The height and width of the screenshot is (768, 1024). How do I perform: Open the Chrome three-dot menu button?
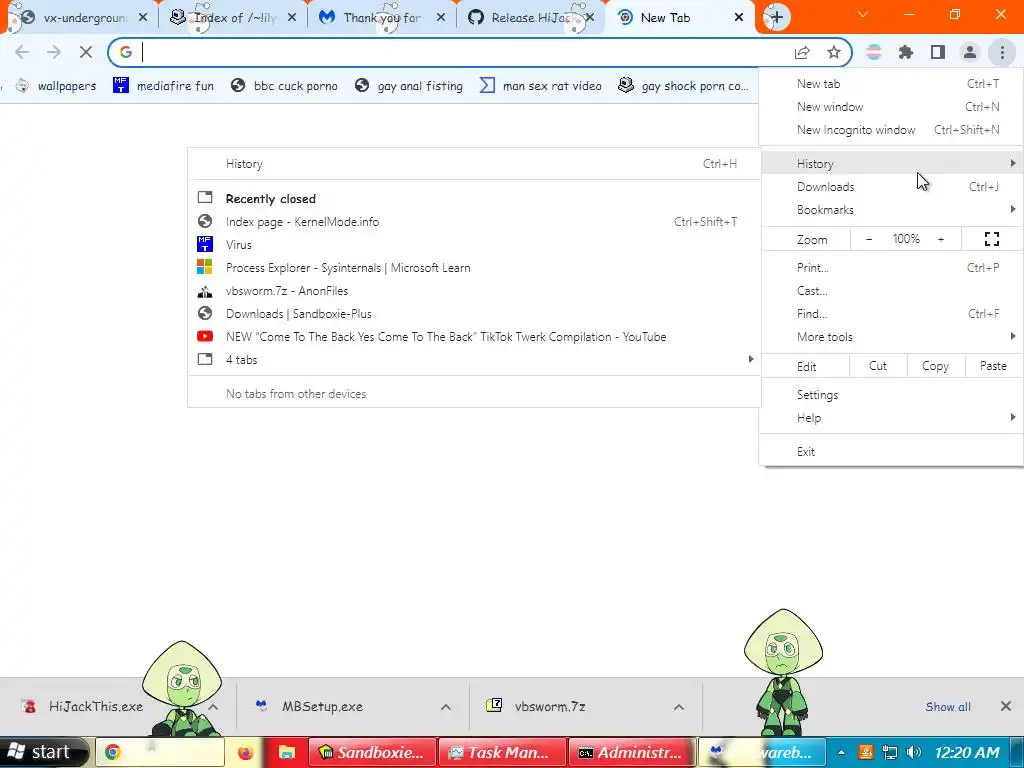click(x=1002, y=52)
